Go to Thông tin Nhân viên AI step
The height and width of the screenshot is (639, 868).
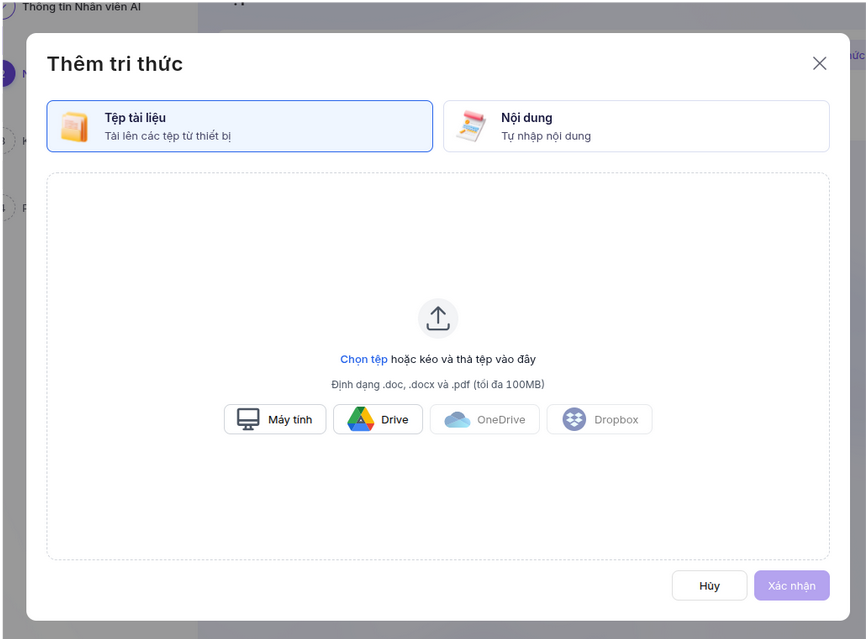tap(81, 7)
